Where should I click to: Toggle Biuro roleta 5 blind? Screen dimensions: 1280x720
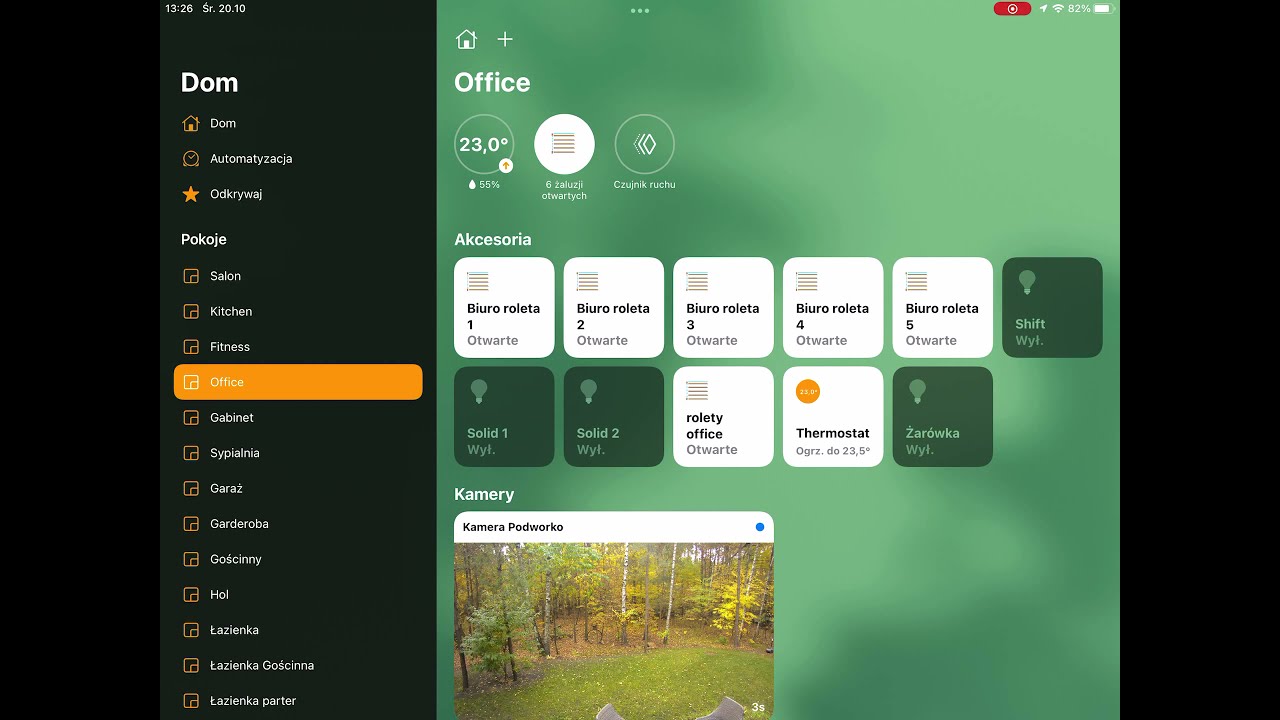(943, 308)
